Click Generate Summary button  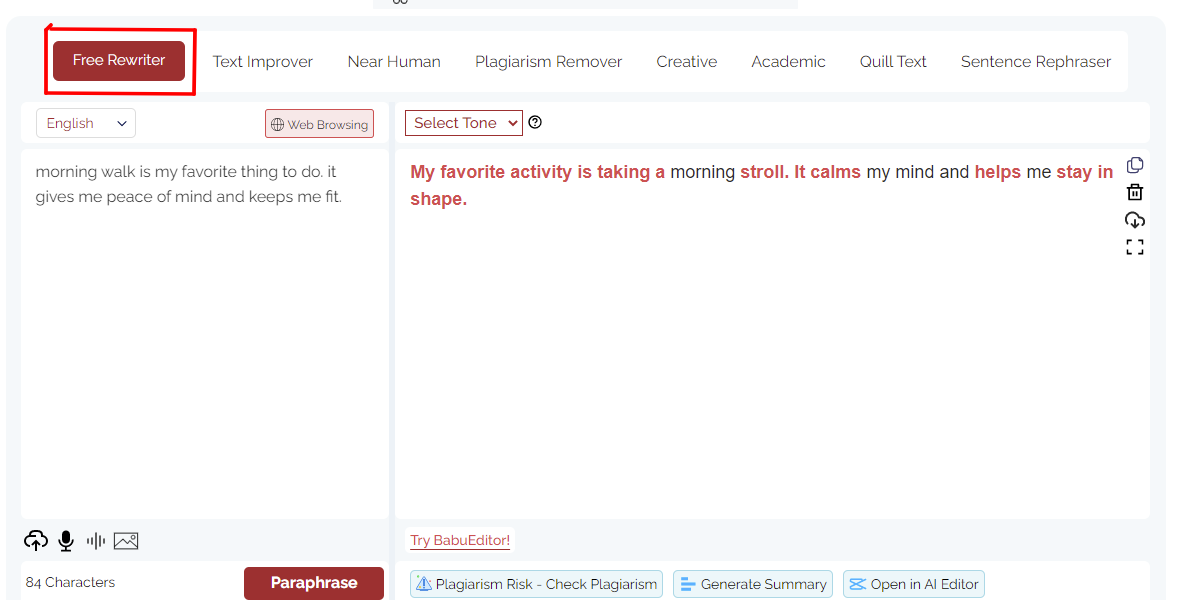[753, 584]
